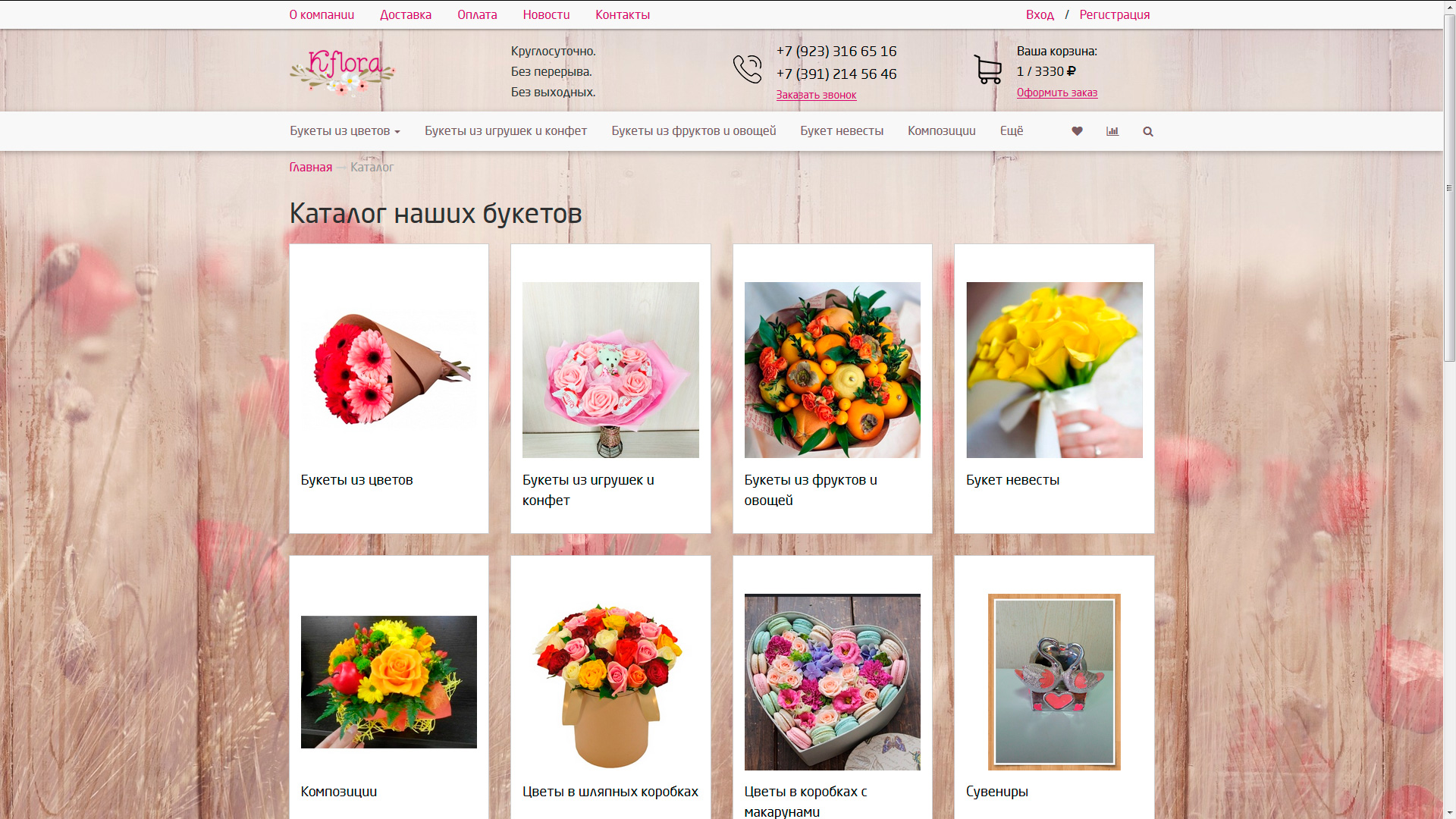Click Букеты из цветов card title

pos(356,480)
